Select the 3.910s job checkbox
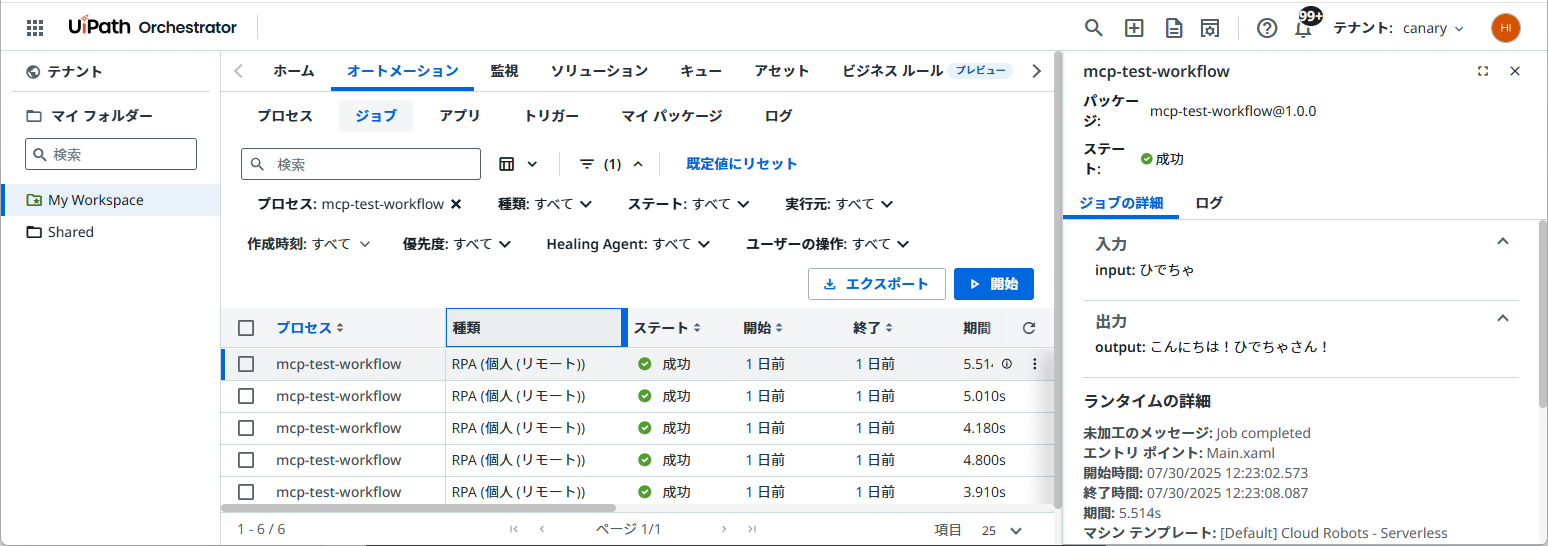This screenshot has height=546, width=1548. click(246, 492)
